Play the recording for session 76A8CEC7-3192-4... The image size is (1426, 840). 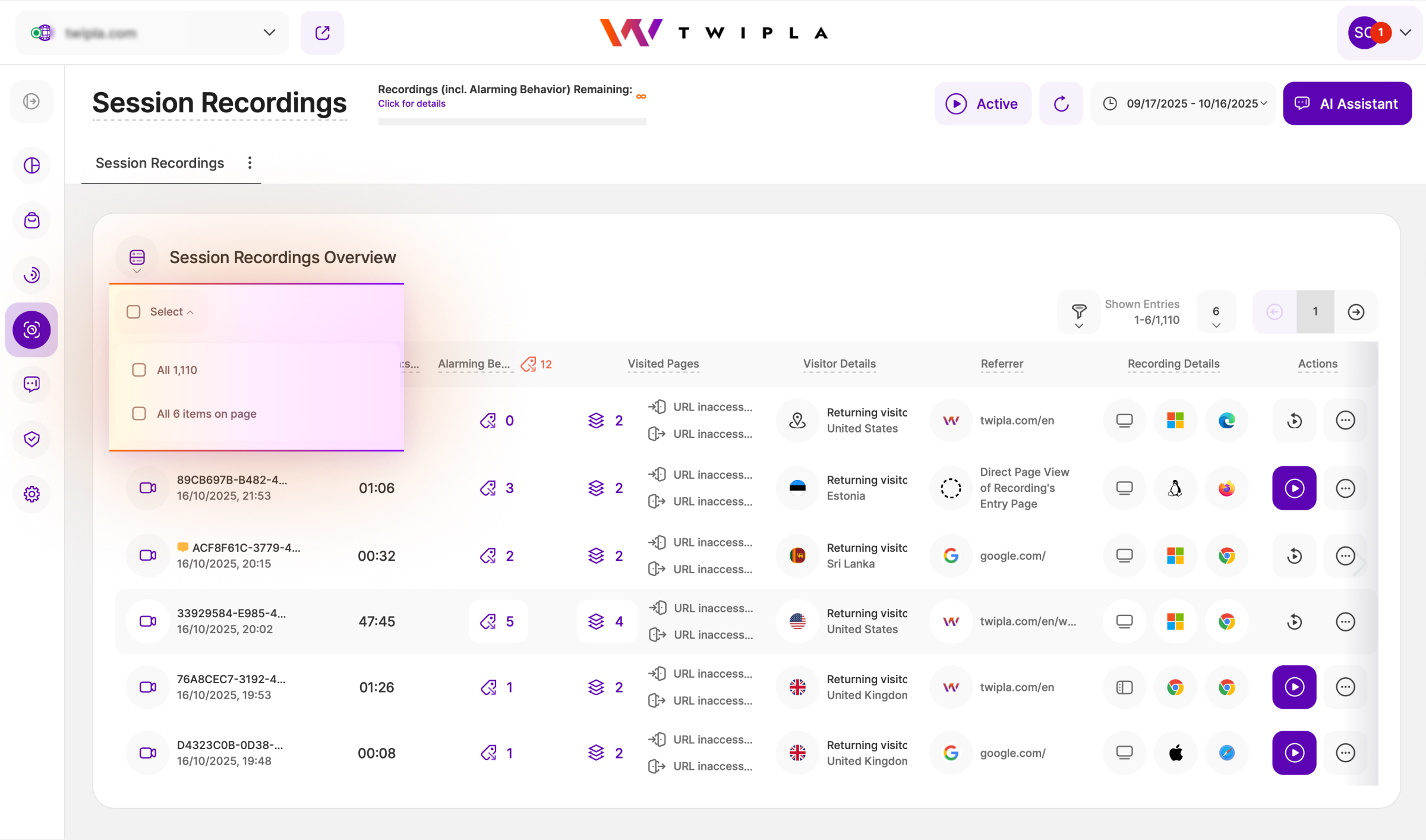[x=1294, y=687]
